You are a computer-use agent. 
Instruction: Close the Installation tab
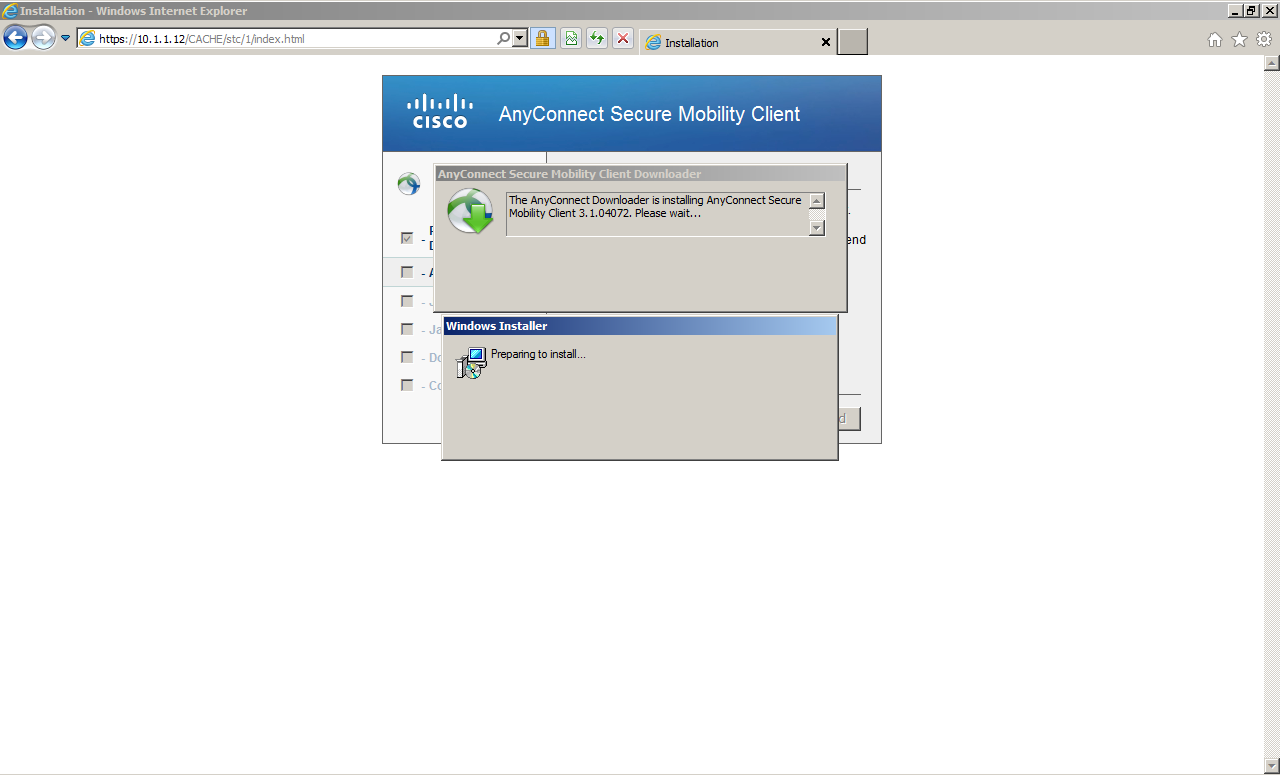825,42
